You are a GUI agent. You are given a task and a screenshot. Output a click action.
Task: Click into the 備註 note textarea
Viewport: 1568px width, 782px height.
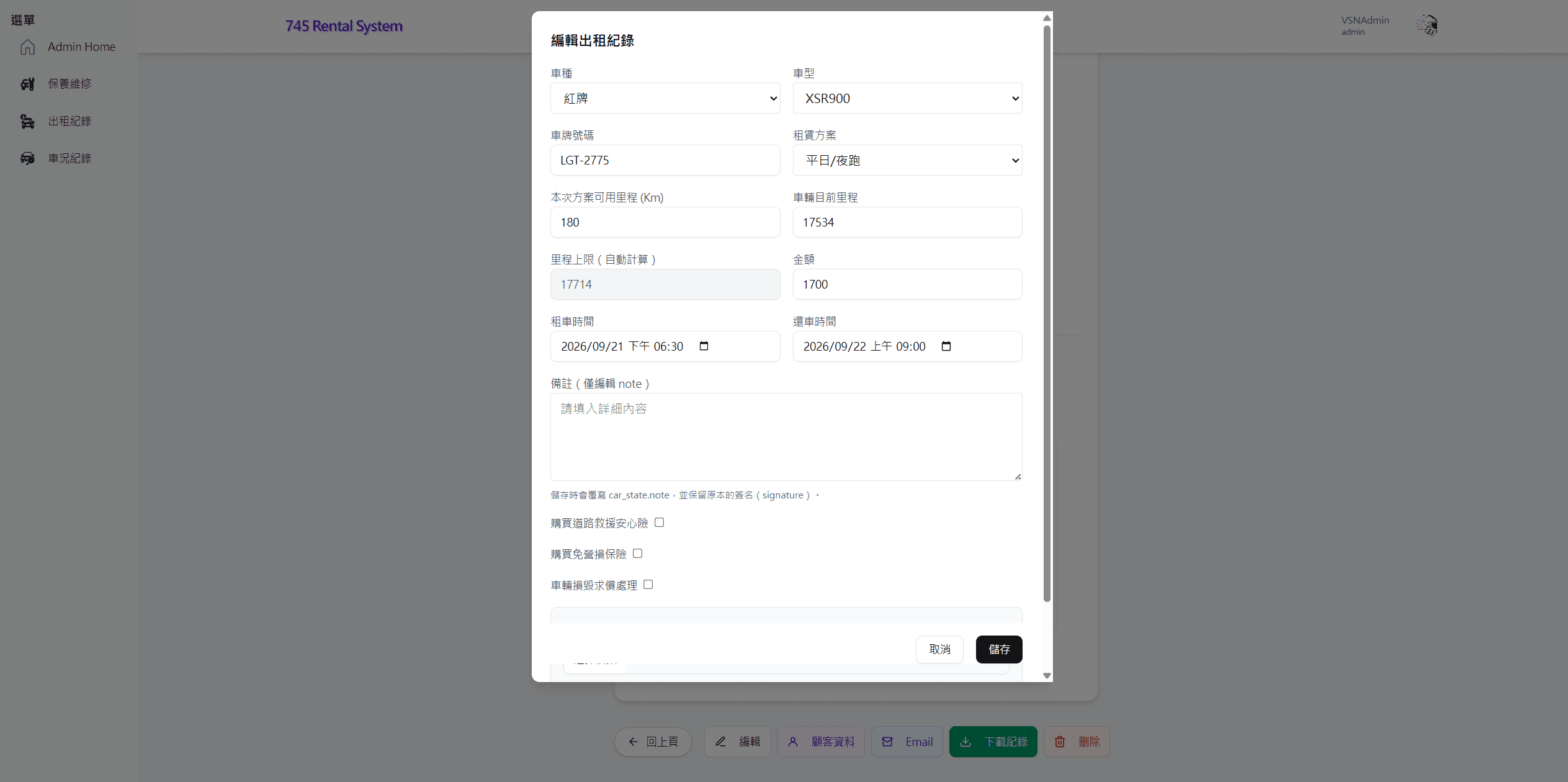point(786,437)
